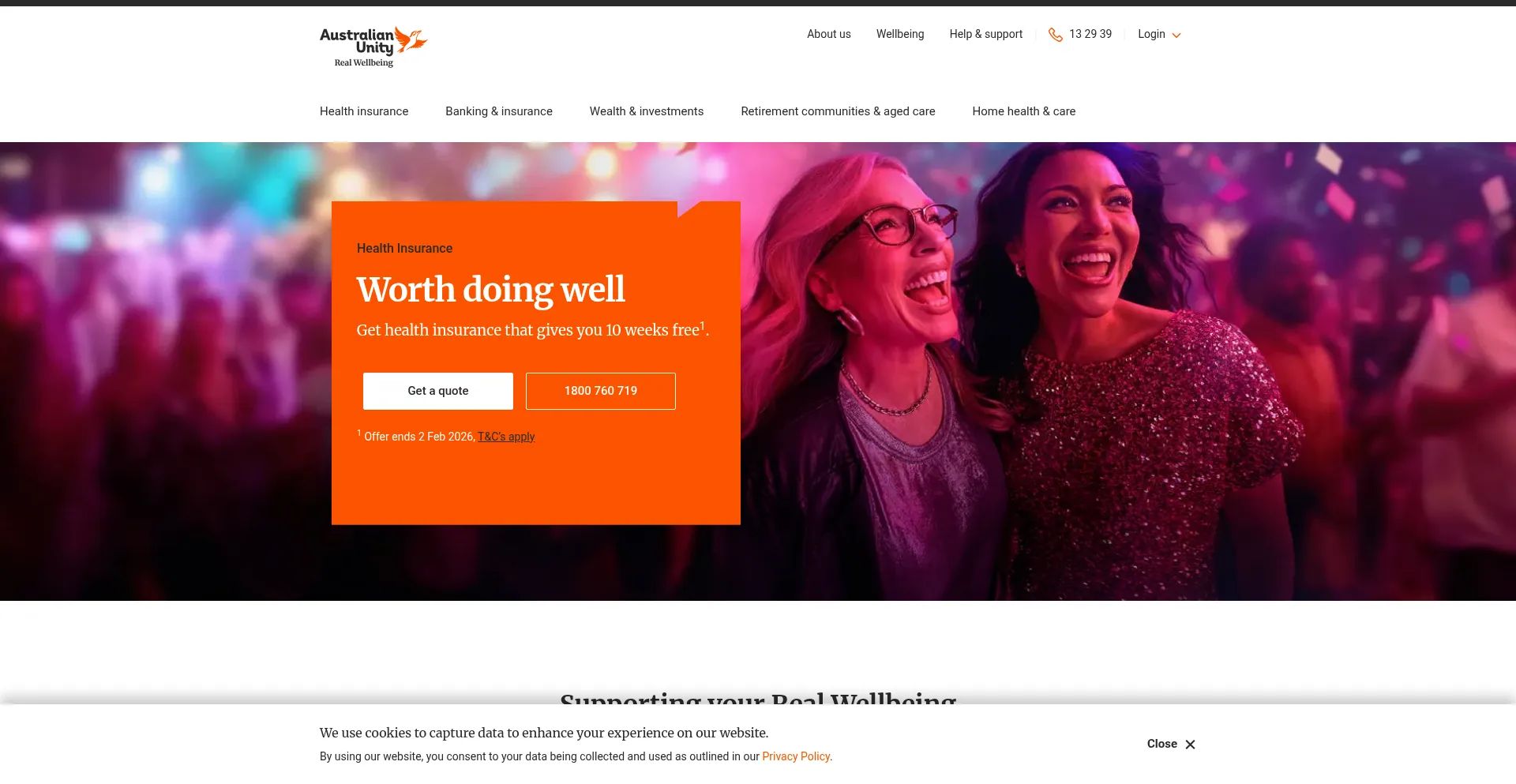1516x784 pixels.
Task: Open the Privacy Policy link
Action: 796,756
